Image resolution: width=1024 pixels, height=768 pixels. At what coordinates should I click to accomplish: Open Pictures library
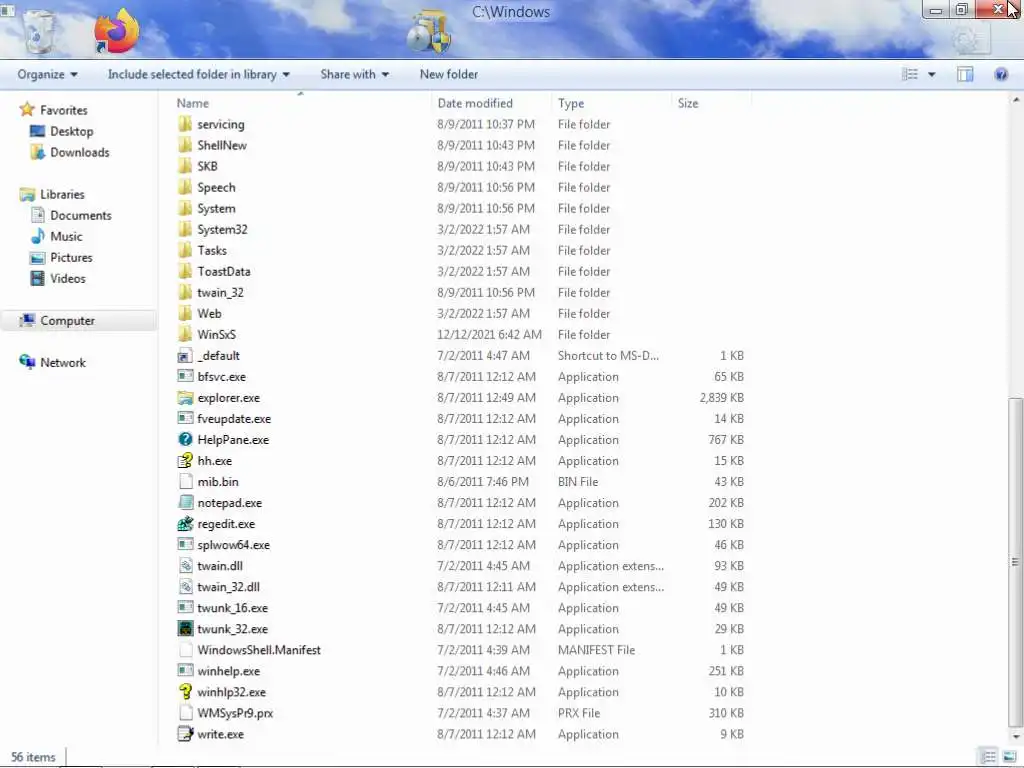click(71, 257)
